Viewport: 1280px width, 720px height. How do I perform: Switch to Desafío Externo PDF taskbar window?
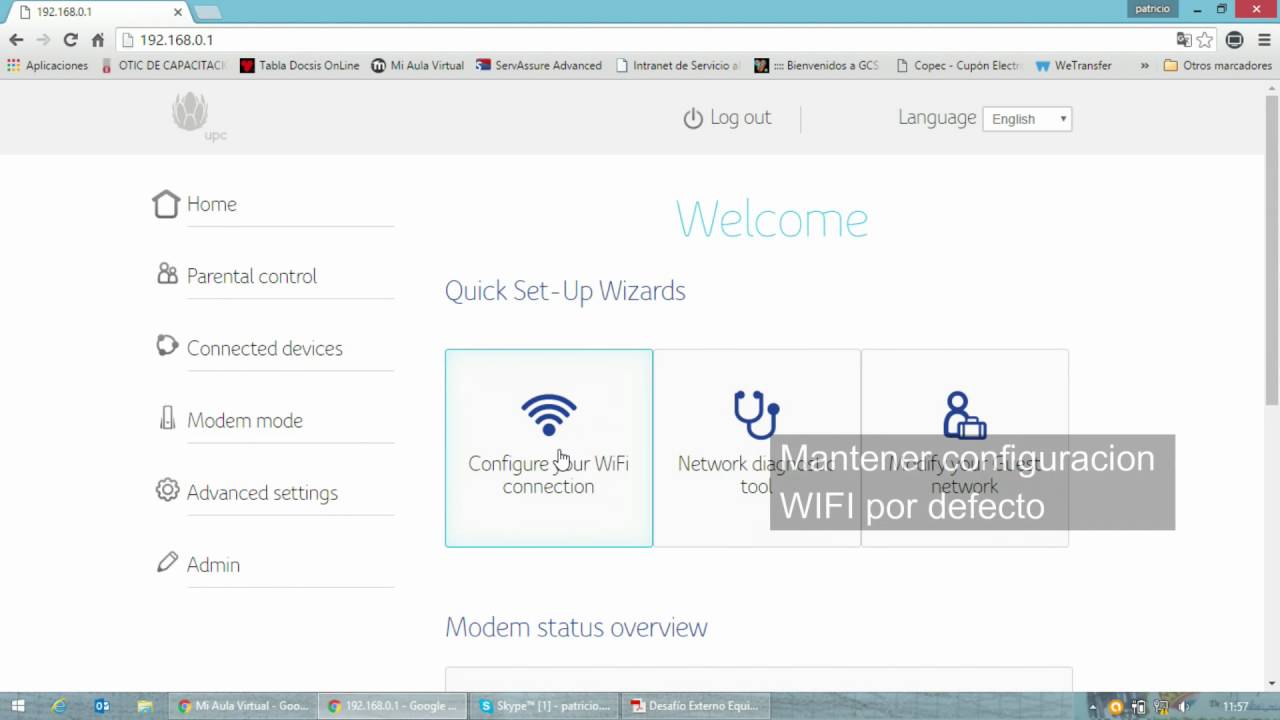coord(696,706)
